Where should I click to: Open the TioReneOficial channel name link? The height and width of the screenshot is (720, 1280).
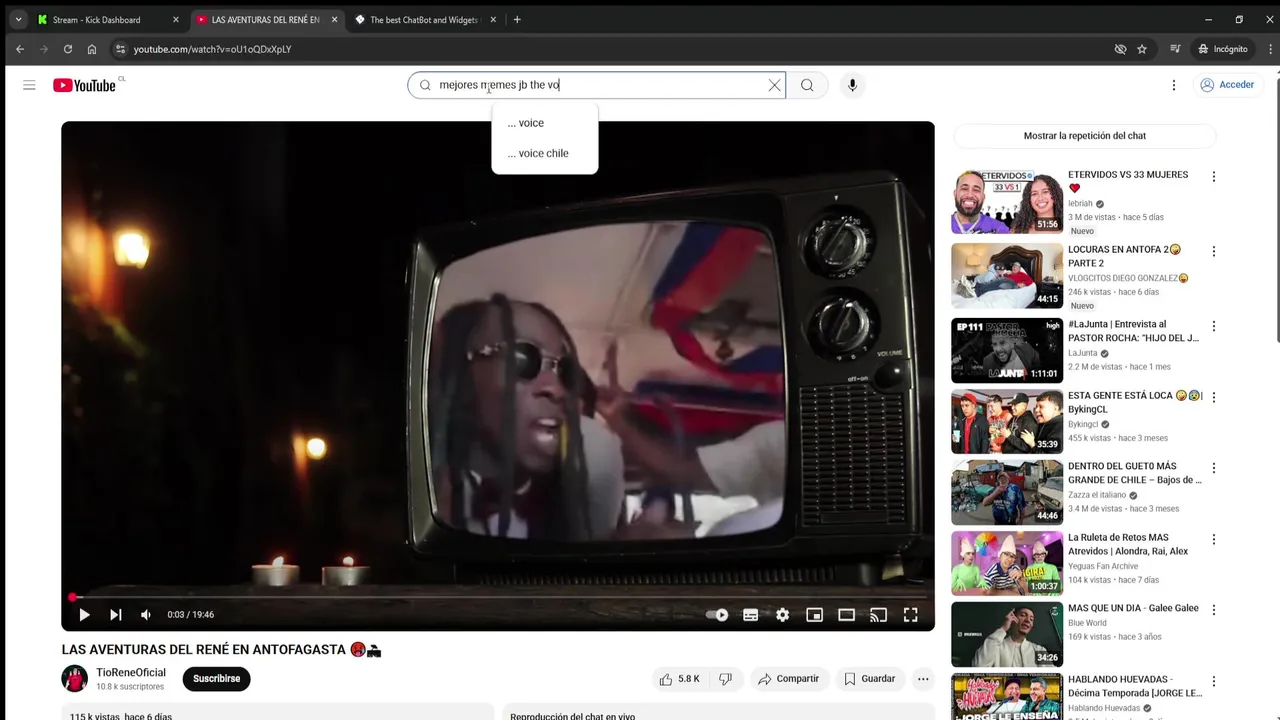point(131,673)
